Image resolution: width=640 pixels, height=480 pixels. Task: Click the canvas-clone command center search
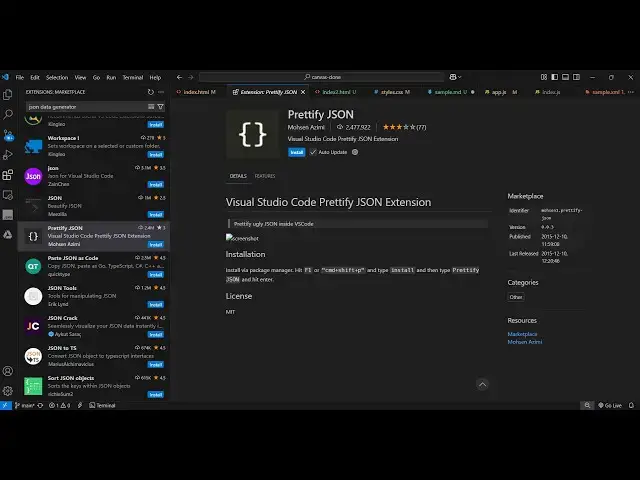pyautogui.click(x=322, y=77)
